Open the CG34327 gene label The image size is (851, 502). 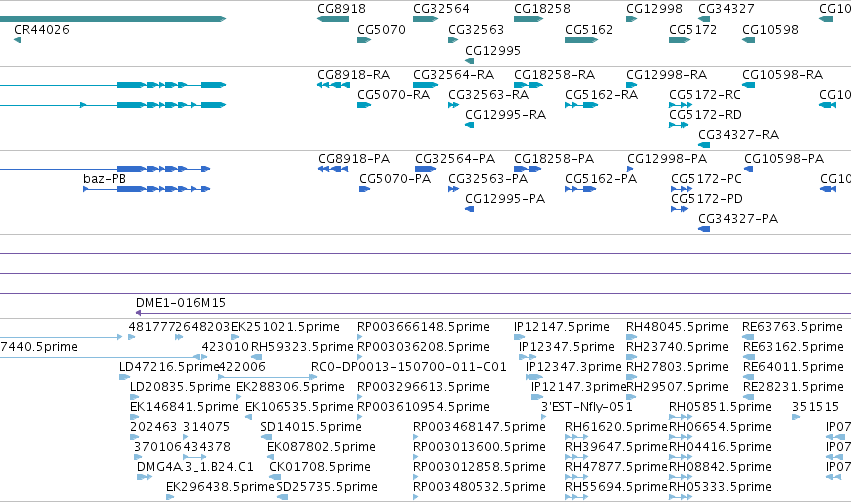tap(726, 9)
